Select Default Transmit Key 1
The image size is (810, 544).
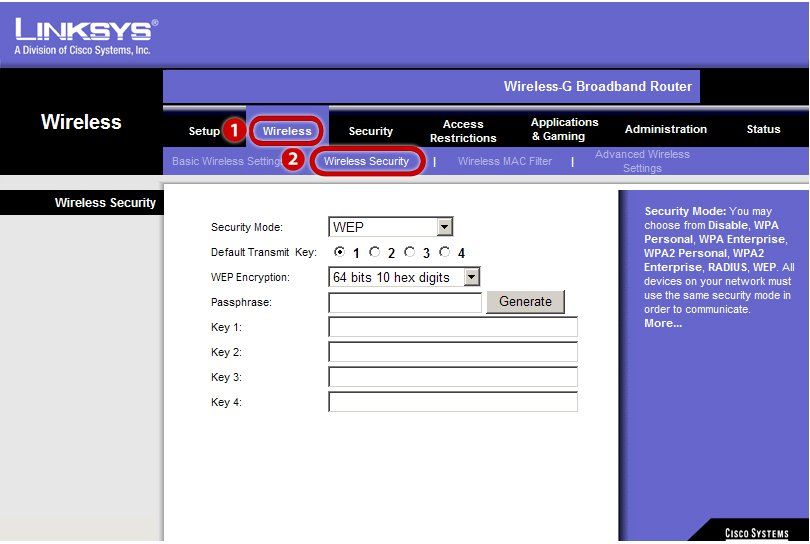339,252
